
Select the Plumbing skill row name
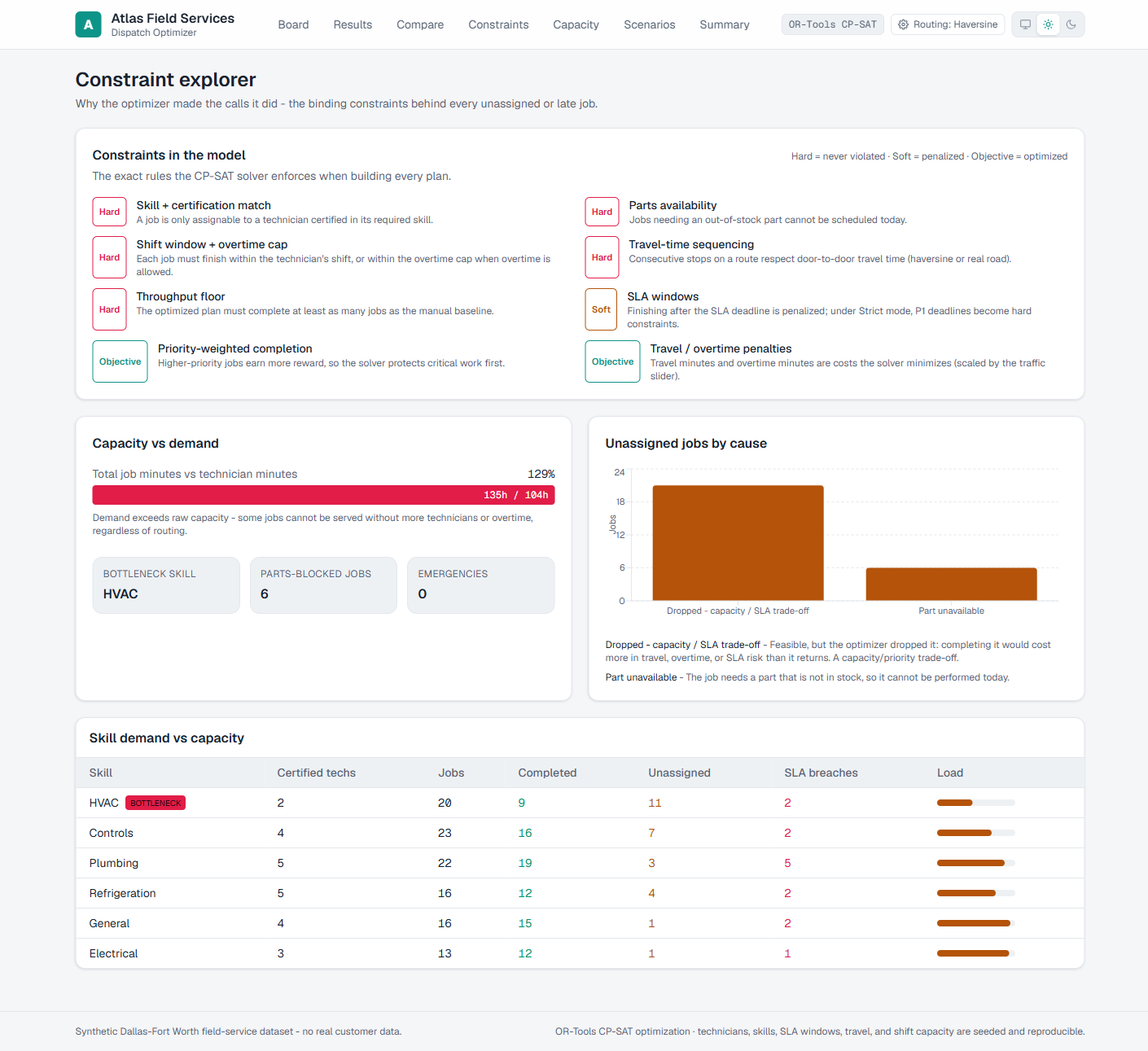(114, 863)
